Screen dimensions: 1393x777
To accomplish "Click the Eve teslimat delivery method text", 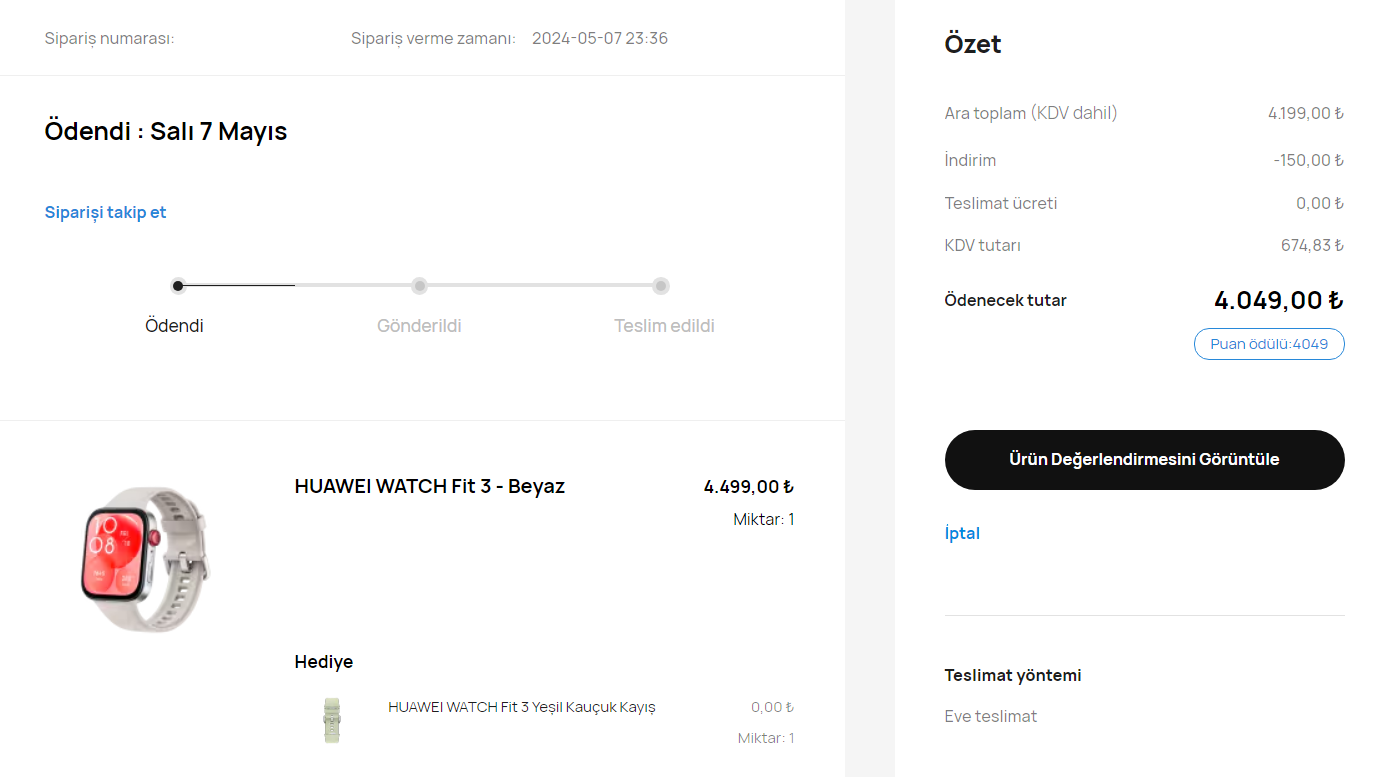I will coord(991,716).
